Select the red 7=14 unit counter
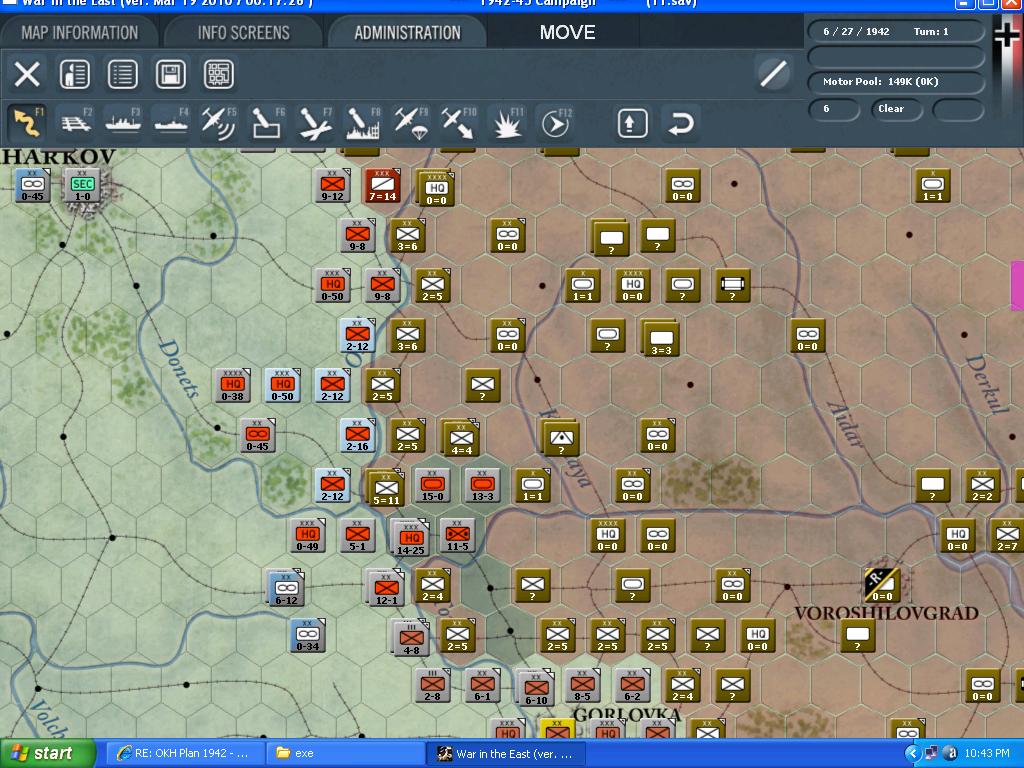The width and height of the screenshot is (1024, 768). 382,185
